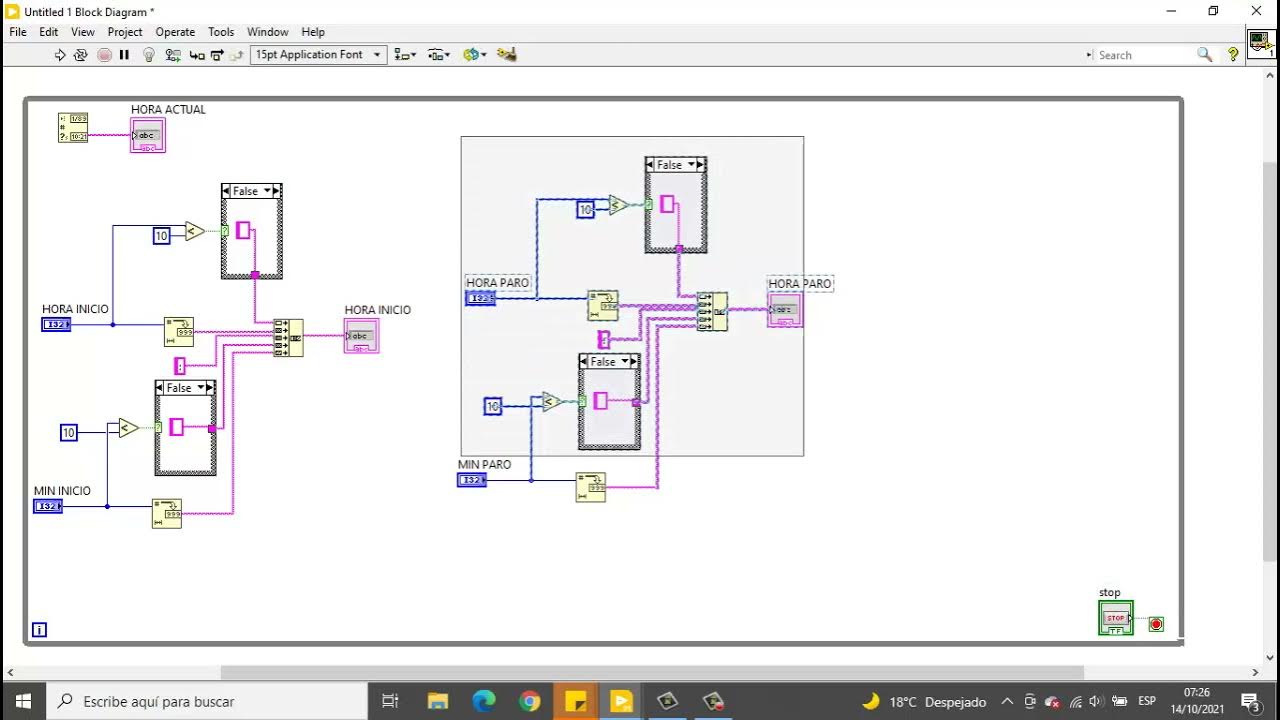1280x720 pixels.
Task: Click the Get Date/Time String function icon
Action: pyautogui.click(x=73, y=127)
